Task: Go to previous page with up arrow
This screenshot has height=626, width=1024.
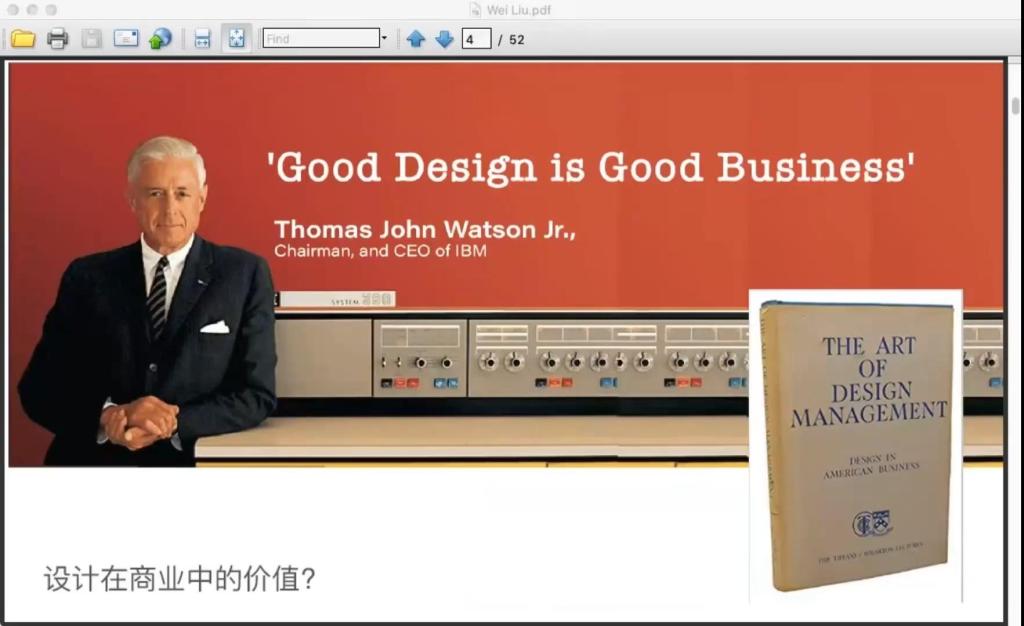Action: coord(416,39)
